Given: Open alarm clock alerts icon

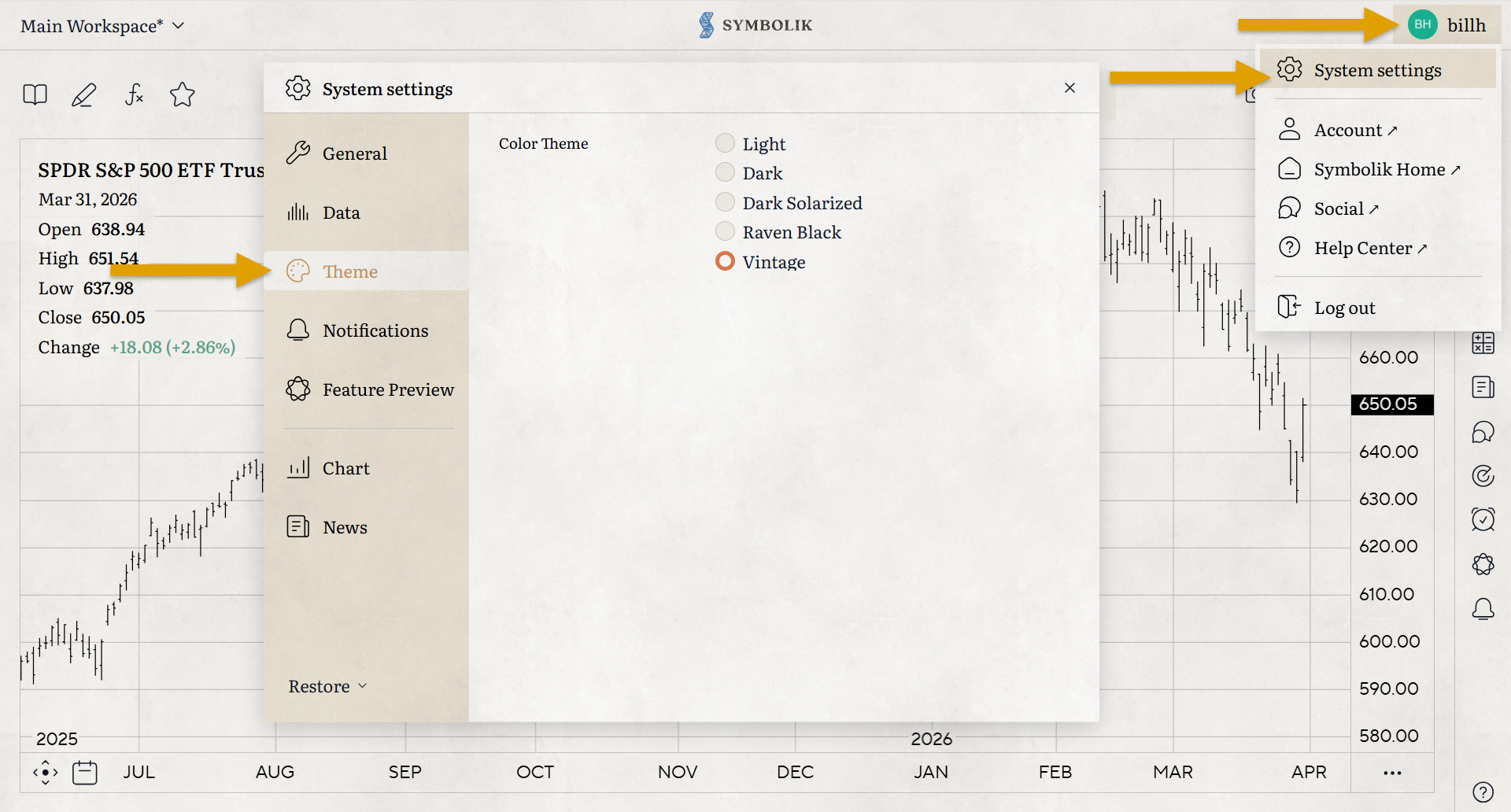Looking at the screenshot, I should (x=1483, y=519).
